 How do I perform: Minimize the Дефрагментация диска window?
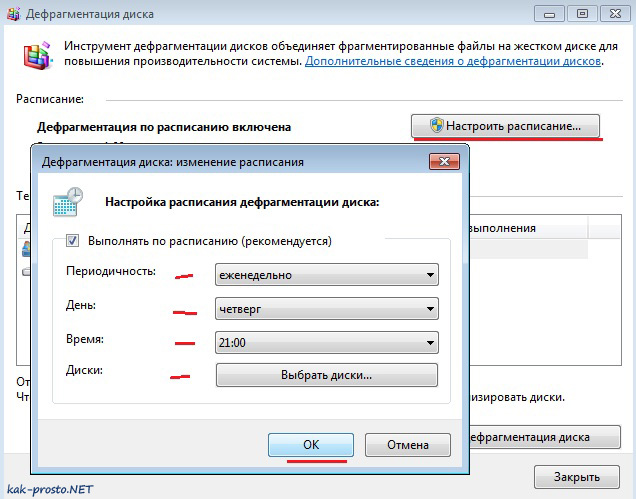click(x=549, y=14)
